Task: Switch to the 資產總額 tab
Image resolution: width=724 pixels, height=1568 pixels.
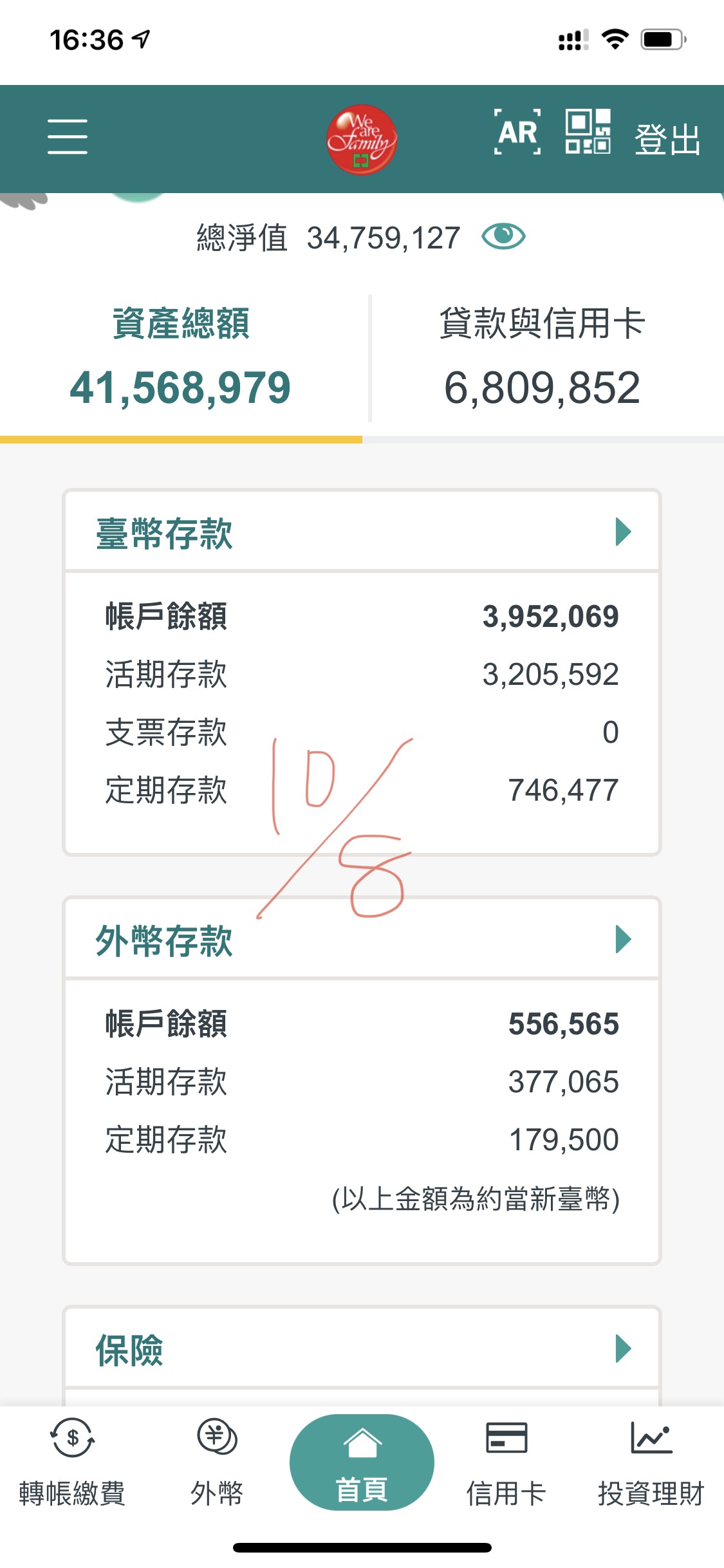Action: [x=181, y=357]
